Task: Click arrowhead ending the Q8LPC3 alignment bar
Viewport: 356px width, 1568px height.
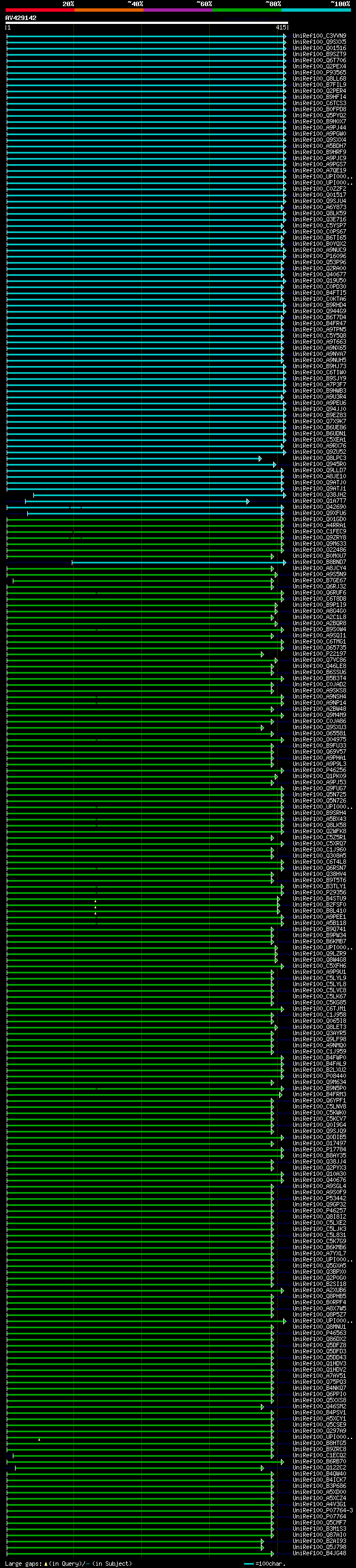Action: [260, 458]
